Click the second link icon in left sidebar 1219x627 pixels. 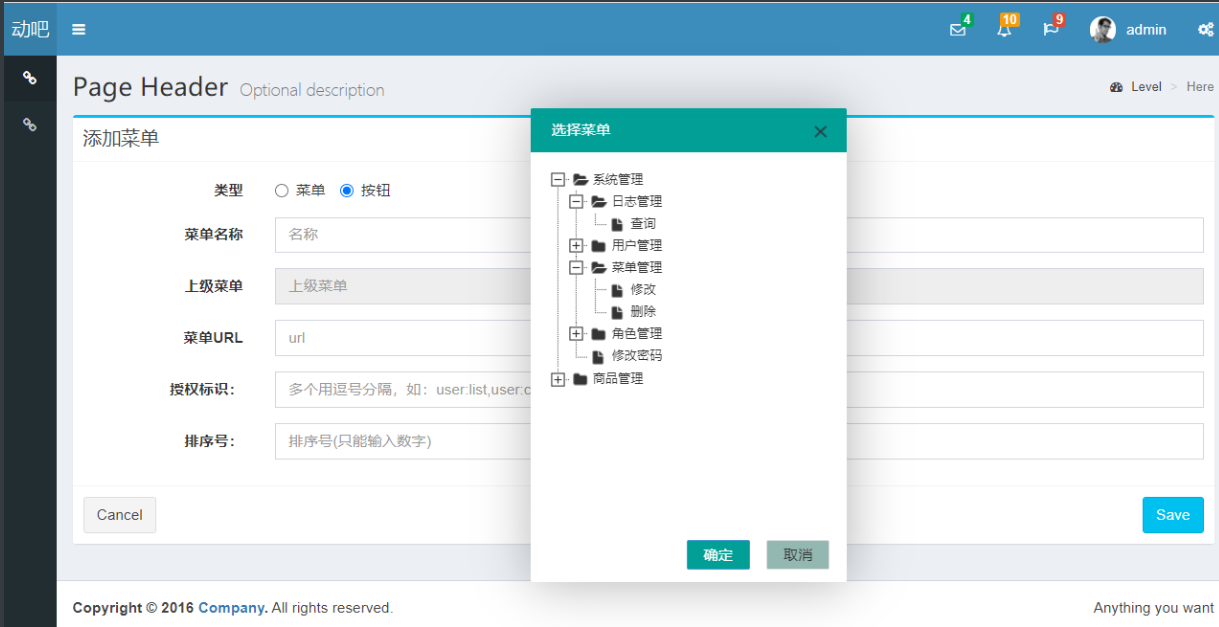[x=30, y=125]
